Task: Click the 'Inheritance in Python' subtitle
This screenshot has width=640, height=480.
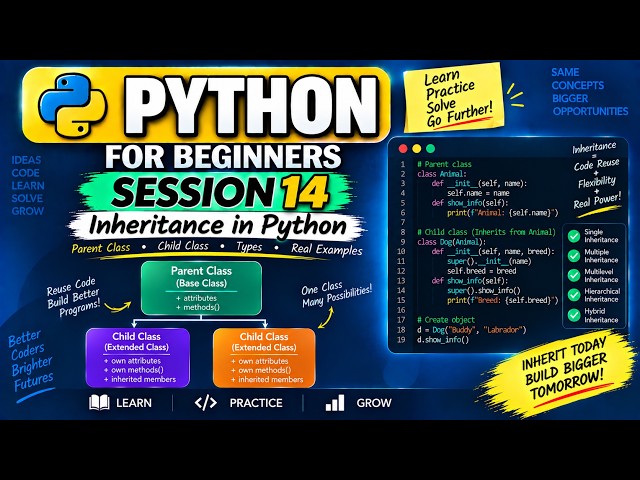Action: [x=218, y=225]
